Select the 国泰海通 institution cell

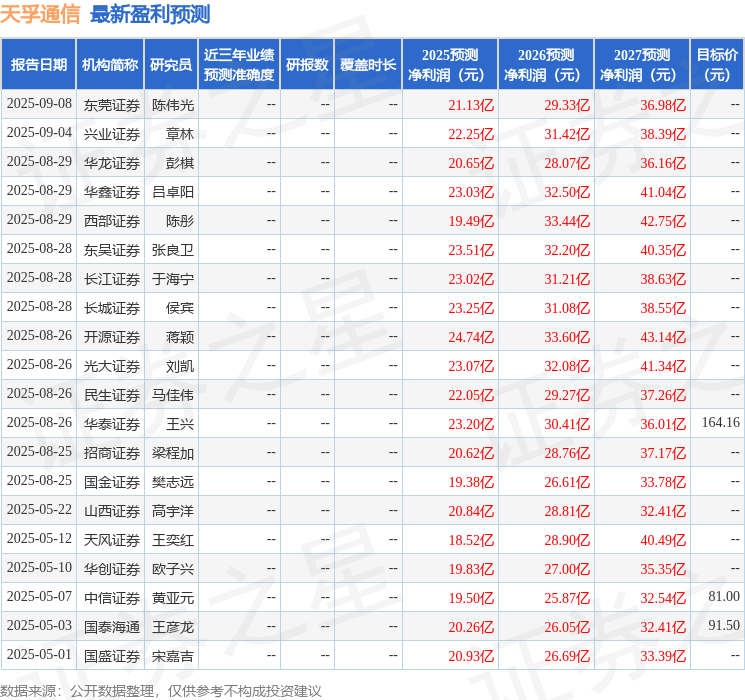(112, 627)
